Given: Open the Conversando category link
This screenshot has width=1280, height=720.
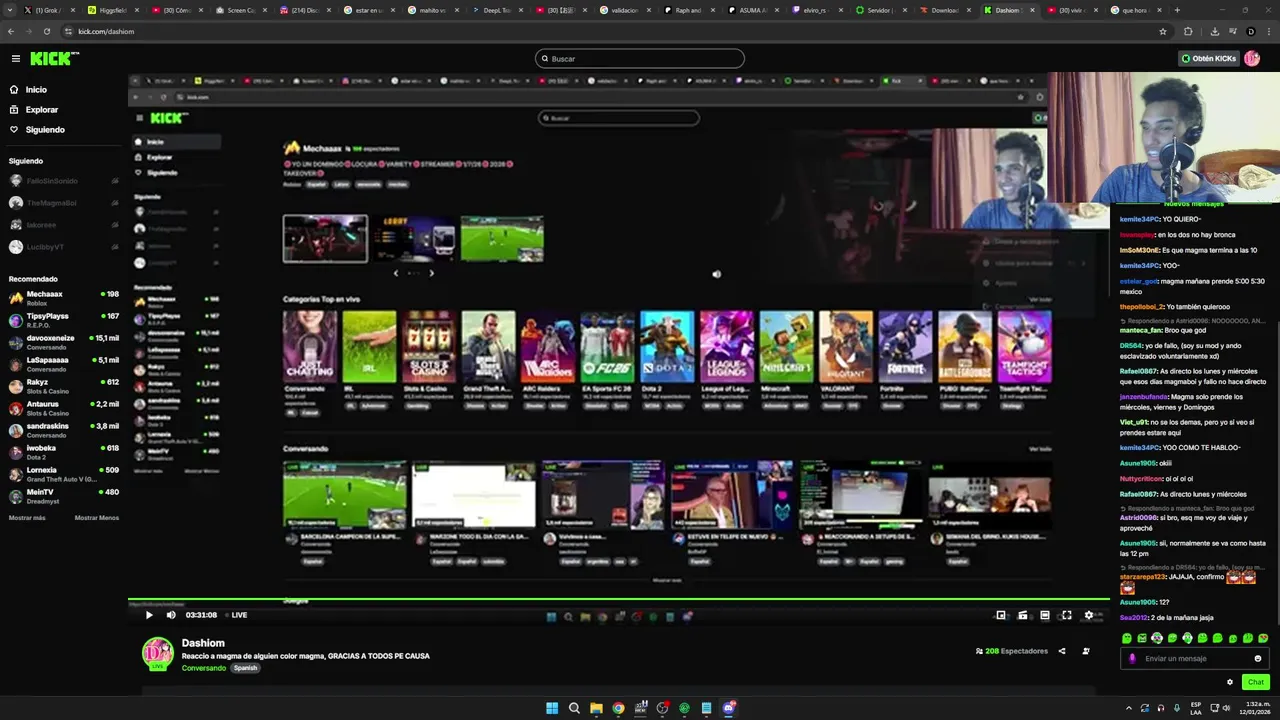Looking at the screenshot, I should pos(204,668).
